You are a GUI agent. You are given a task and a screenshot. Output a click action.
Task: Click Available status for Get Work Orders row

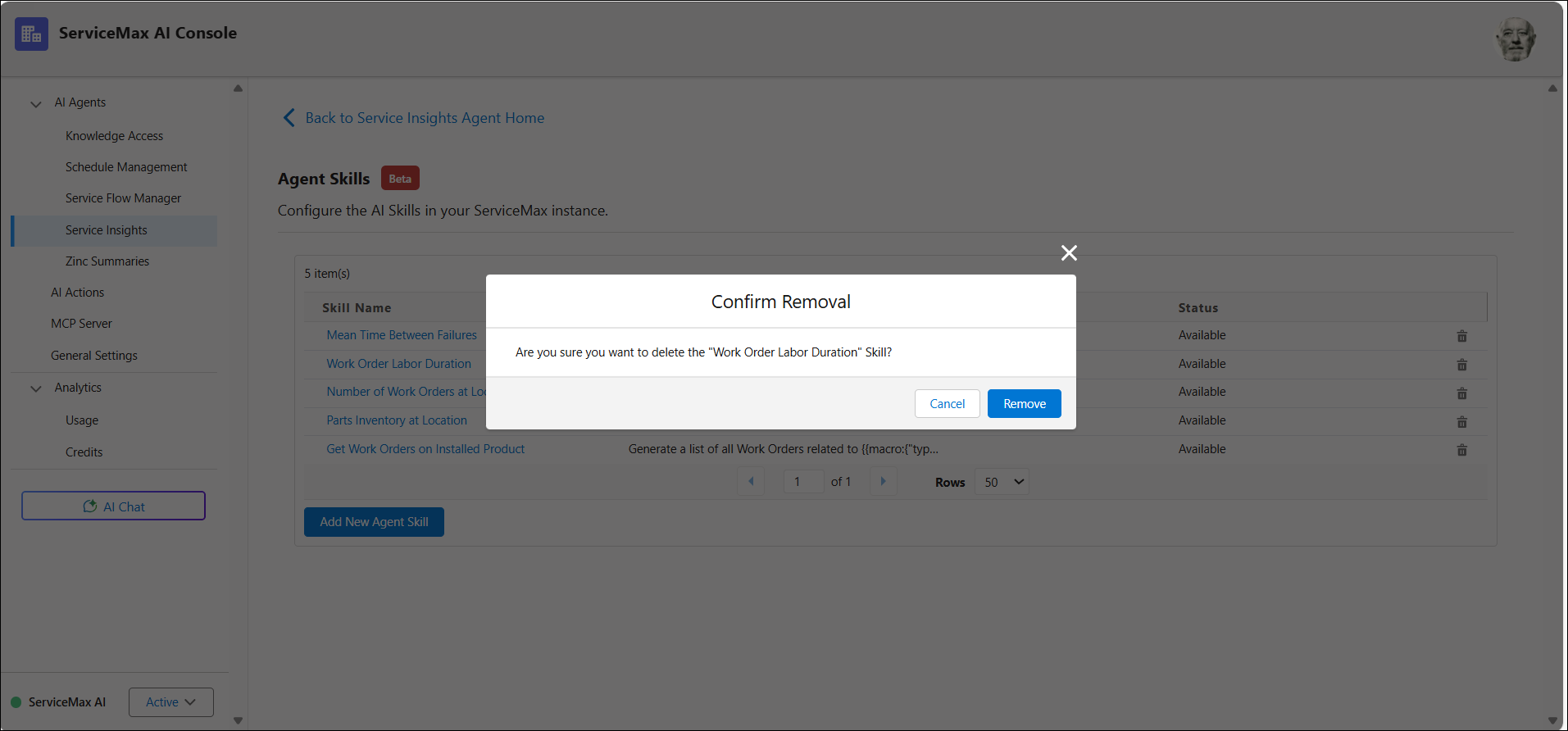(x=1202, y=449)
